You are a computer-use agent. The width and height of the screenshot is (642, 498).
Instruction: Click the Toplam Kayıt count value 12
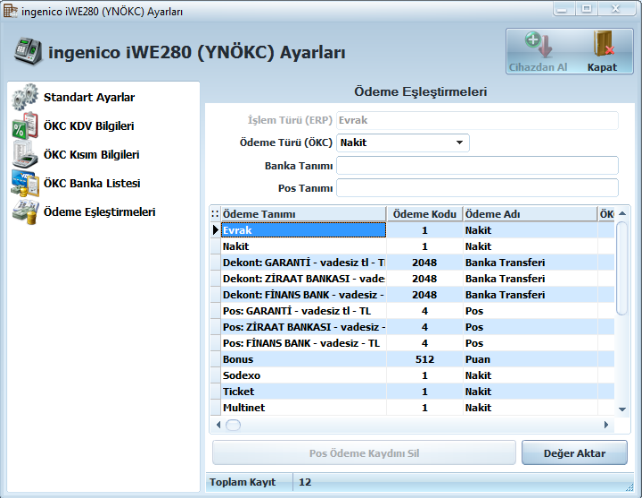(305, 482)
